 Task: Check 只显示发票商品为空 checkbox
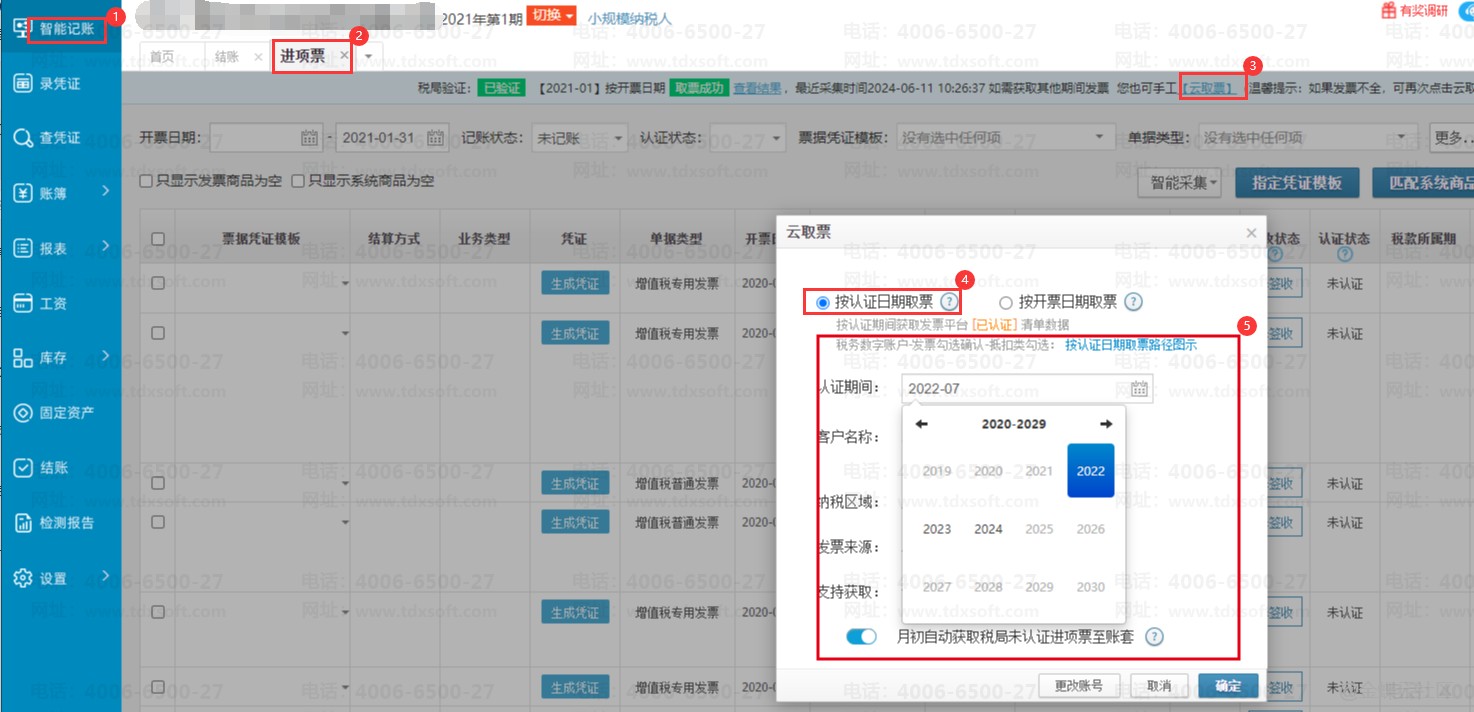click(147, 182)
